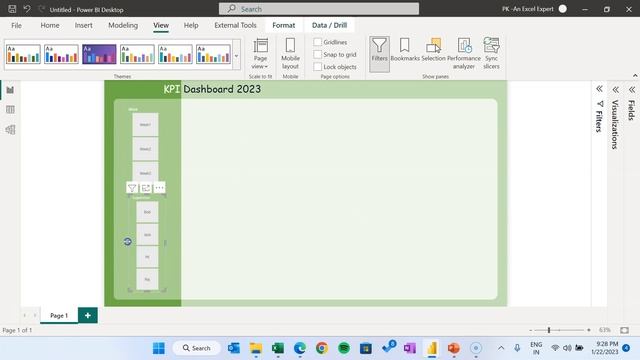
Task: Click the title bar Search box
Action: (319, 9)
